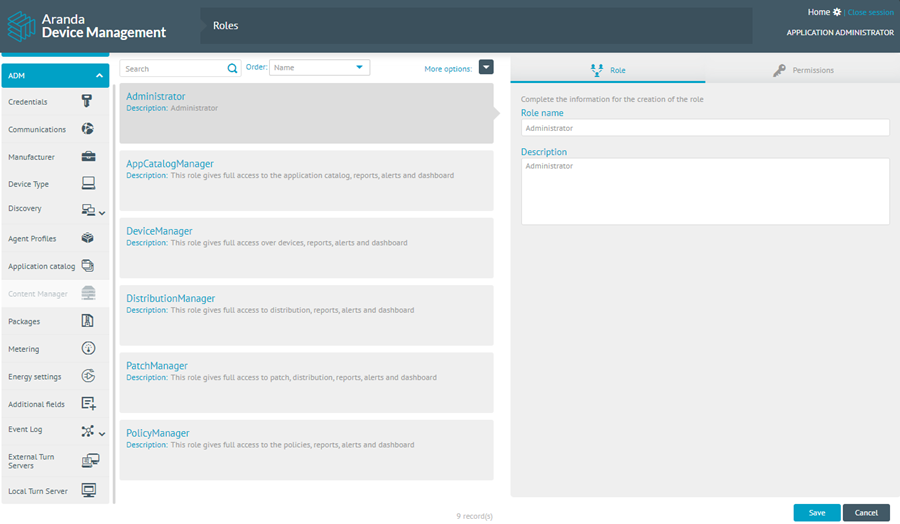The width and height of the screenshot is (900, 524).
Task: Open Energy settings in the sidebar
Action: [55, 376]
